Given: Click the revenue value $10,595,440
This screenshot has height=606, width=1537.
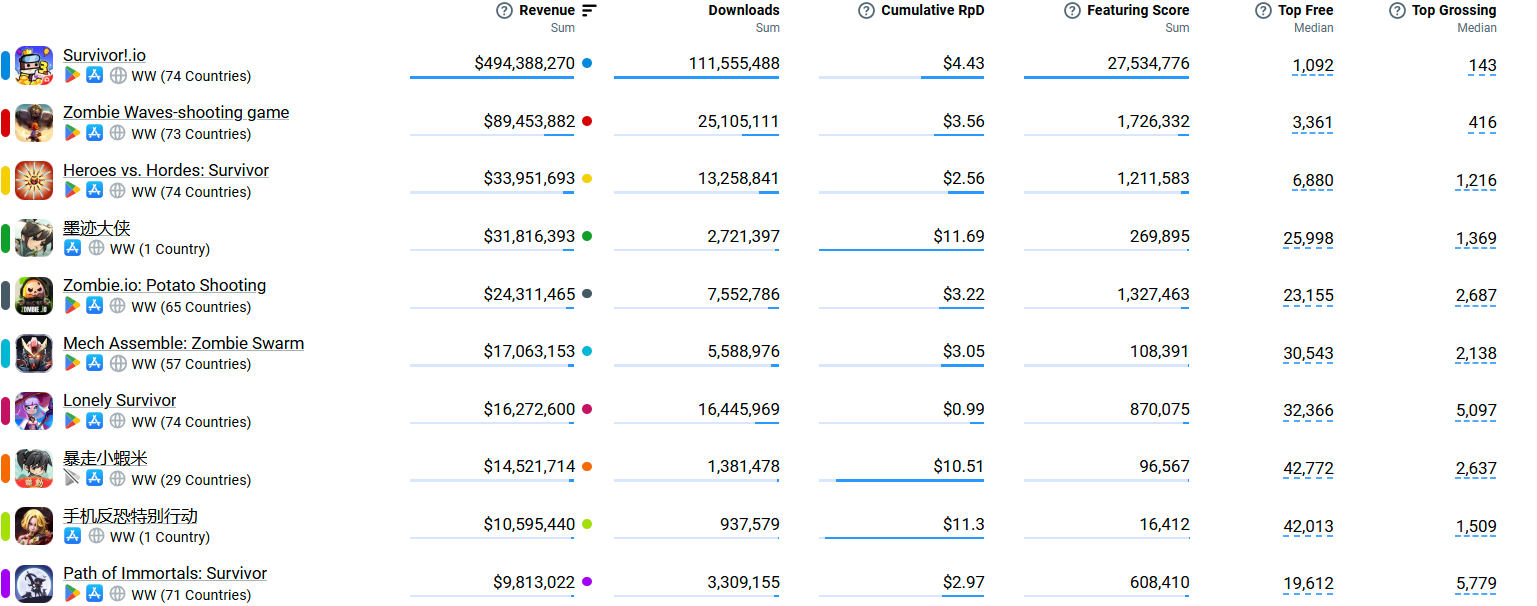Looking at the screenshot, I should (530, 524).
